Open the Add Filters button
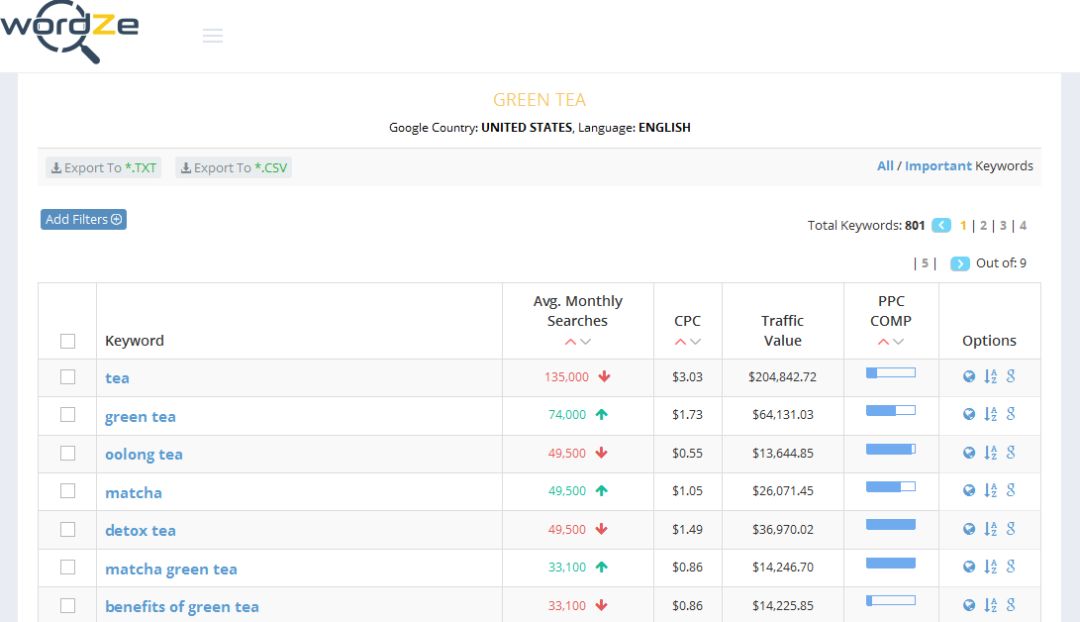1080x622 pixels. click(84, 219)
